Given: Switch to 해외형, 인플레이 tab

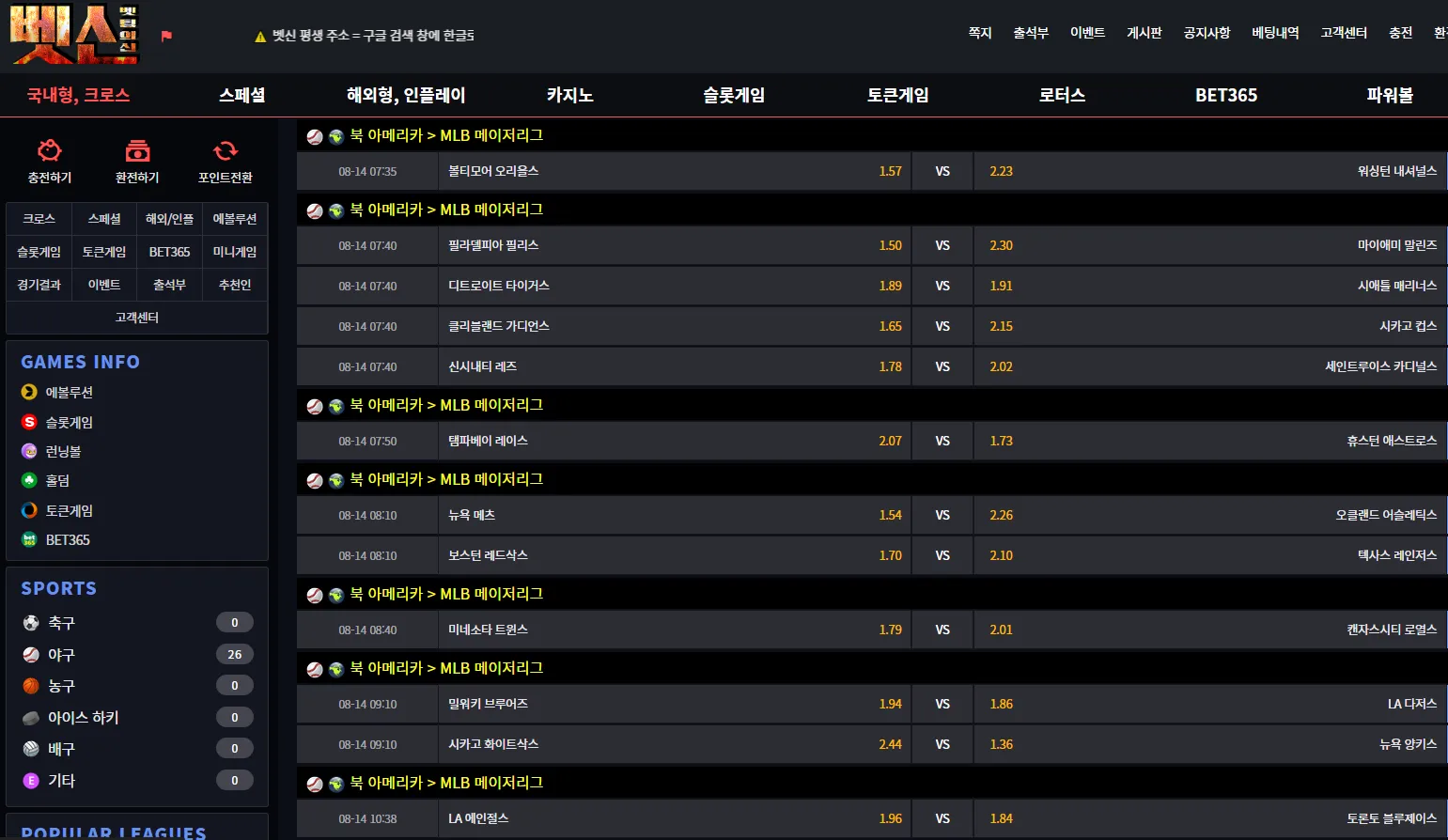Looking at the screenshot, I should [x=406, y=95].
